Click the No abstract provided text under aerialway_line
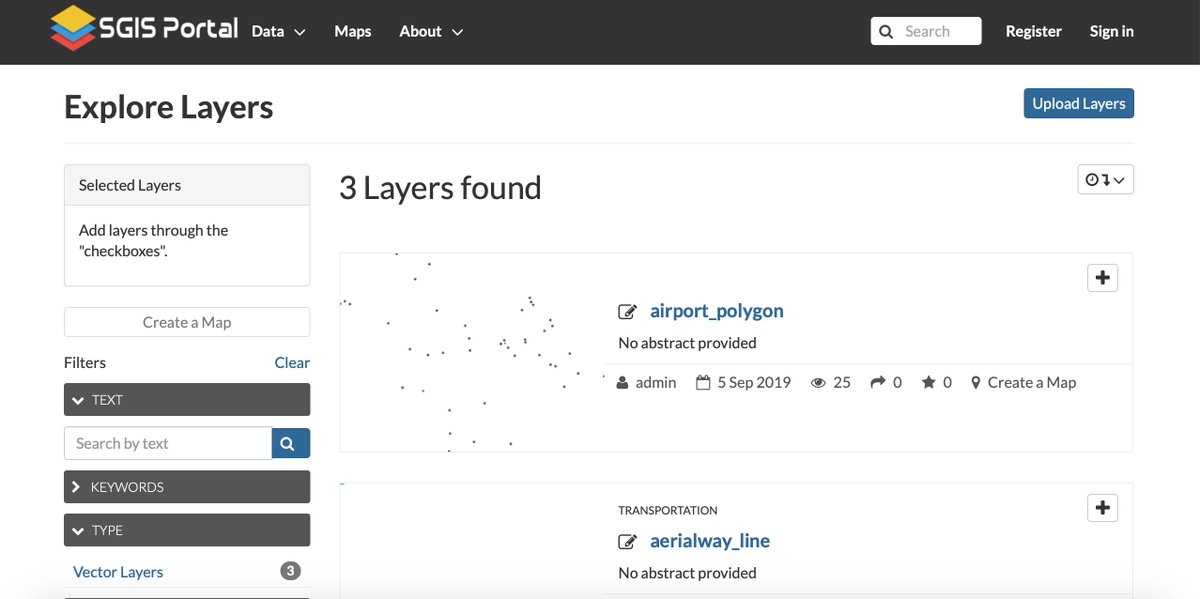Viewport: 1200px width, 599px height. [x=687, y=573]
